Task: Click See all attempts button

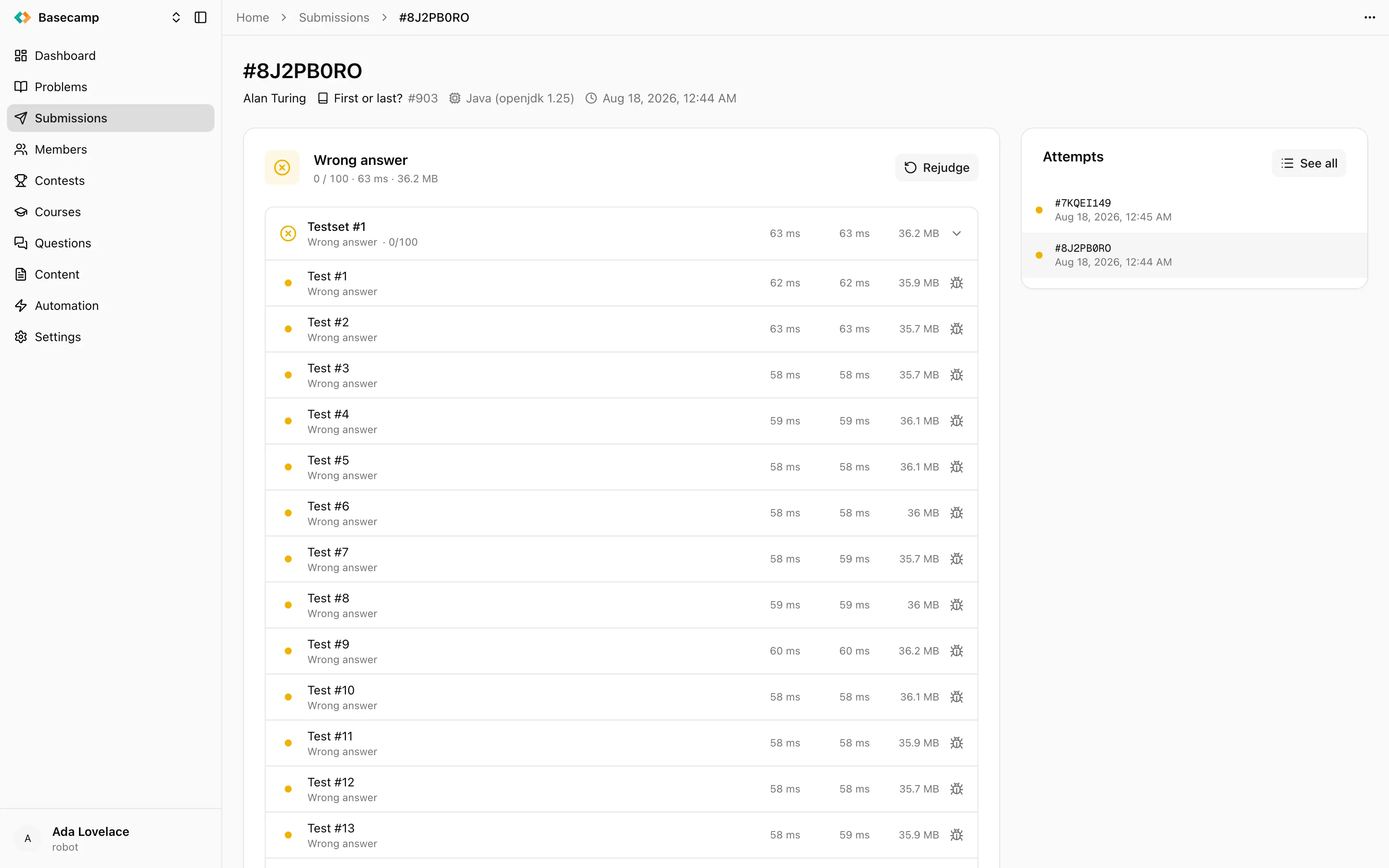Action: click(x=1309, y=164)
